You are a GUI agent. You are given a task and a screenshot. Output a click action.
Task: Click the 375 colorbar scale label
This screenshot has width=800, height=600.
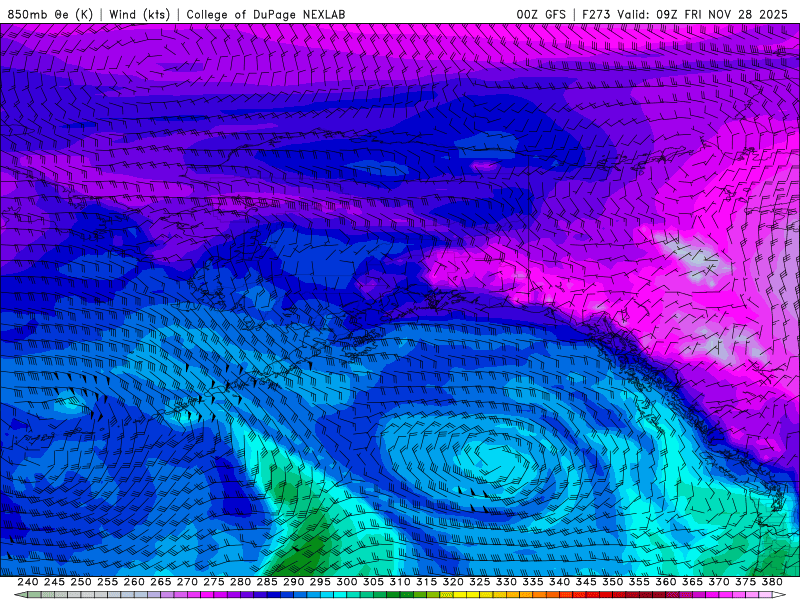pos(745,582)
